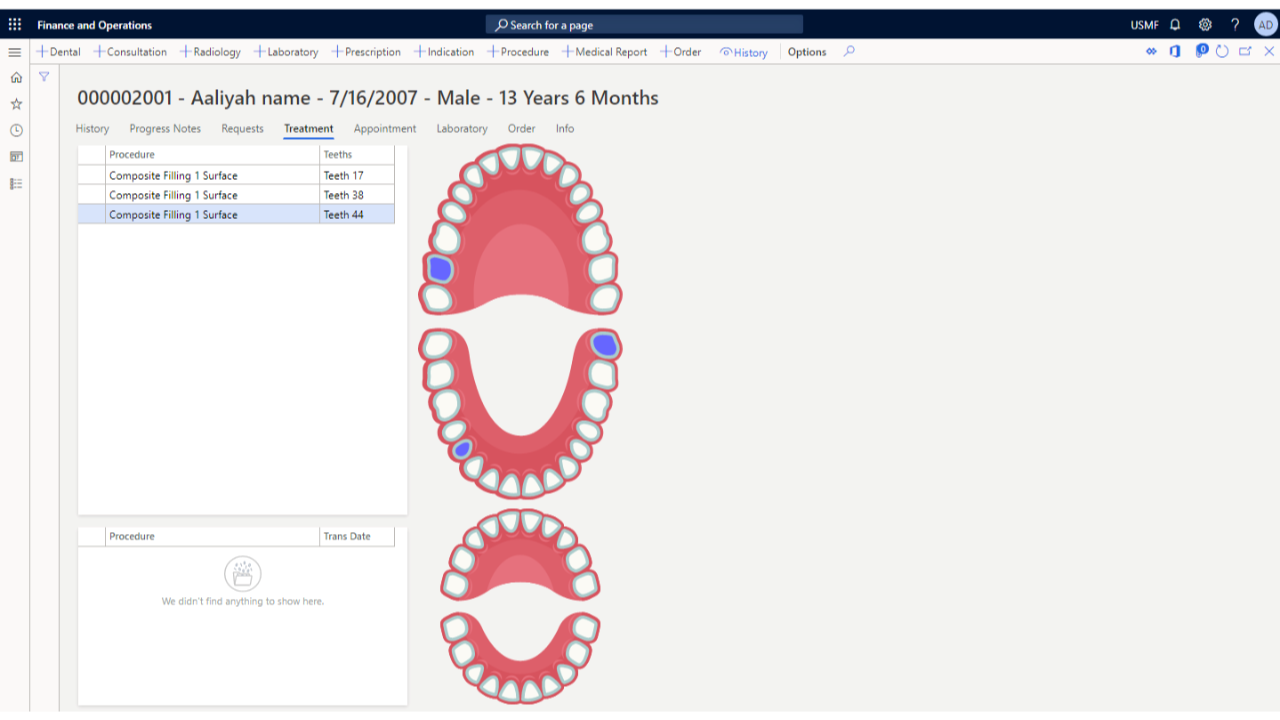Click the action bar search magnifier
The width and height of the screenshot is (1280, 720).
pos(849,52)
